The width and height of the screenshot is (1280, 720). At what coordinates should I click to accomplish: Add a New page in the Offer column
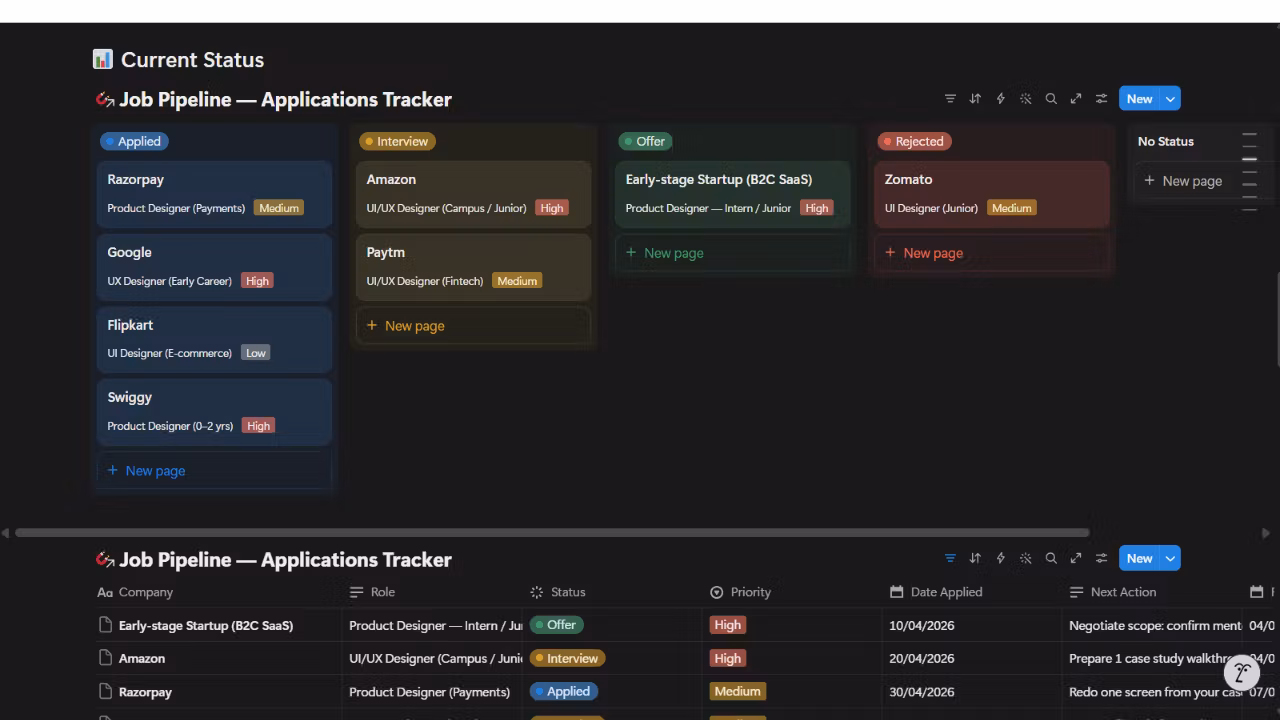click(732, 253)
